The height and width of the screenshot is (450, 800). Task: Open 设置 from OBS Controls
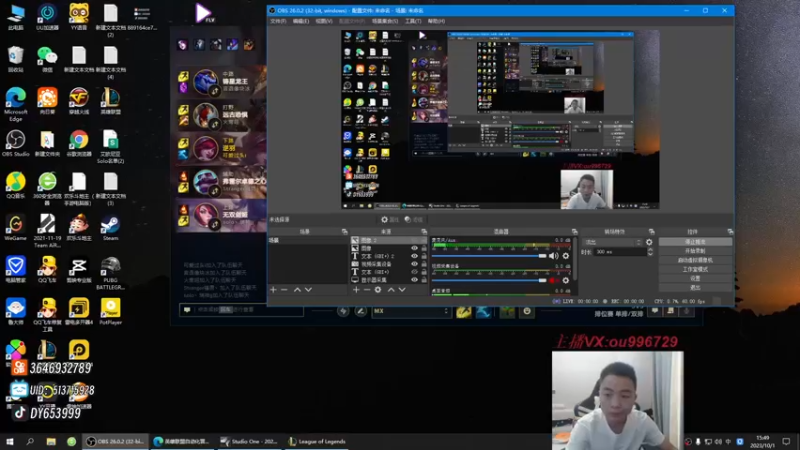pyautogui.click(x=695, y=279)
